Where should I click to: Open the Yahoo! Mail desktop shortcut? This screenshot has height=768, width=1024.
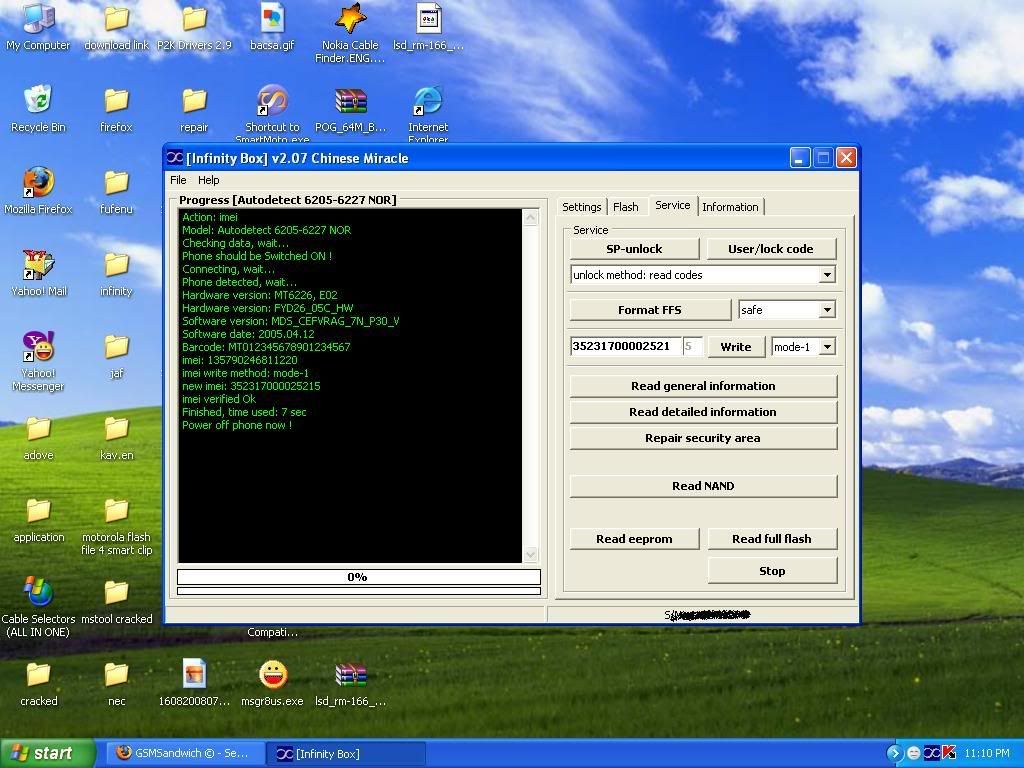[38, 267]
